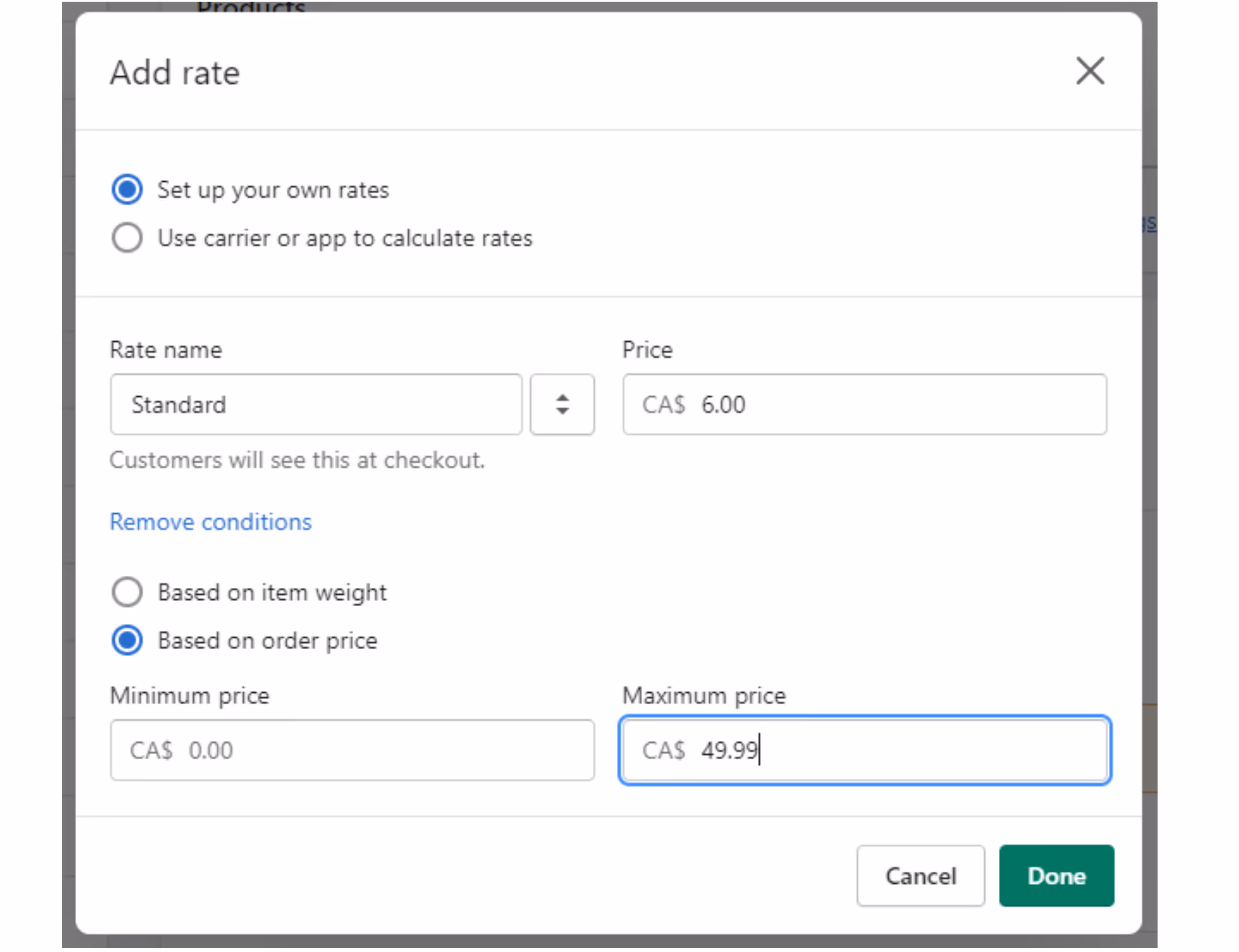This screenshot has width=1239, height=952.
Task: Open the rate name suggestions dropdown arrows
Action: click(562, 404)
